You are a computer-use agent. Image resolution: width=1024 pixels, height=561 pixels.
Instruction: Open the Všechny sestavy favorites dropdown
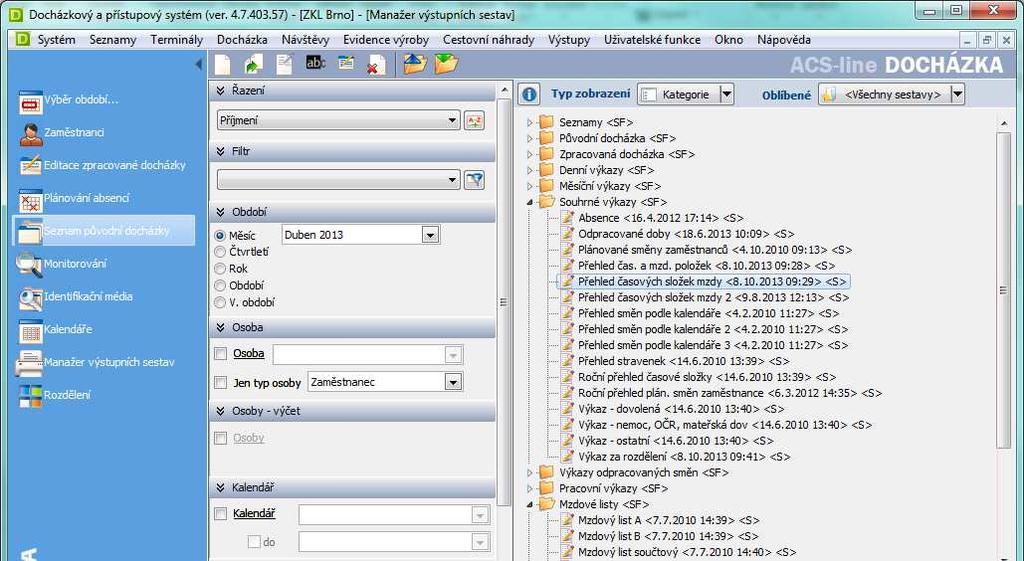pos(957,95)
